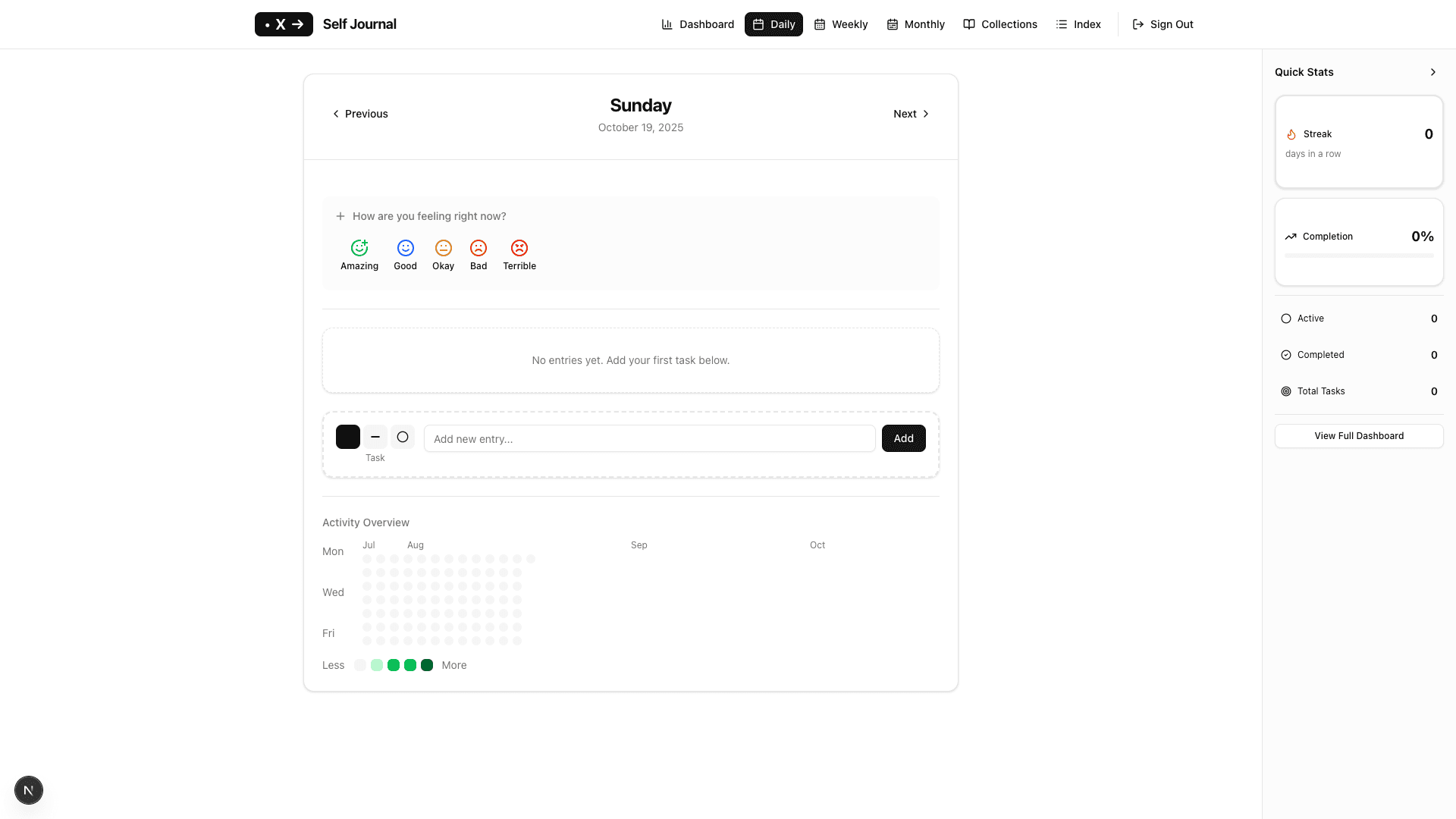Select the Good mood smiley

tap(405, 248)
